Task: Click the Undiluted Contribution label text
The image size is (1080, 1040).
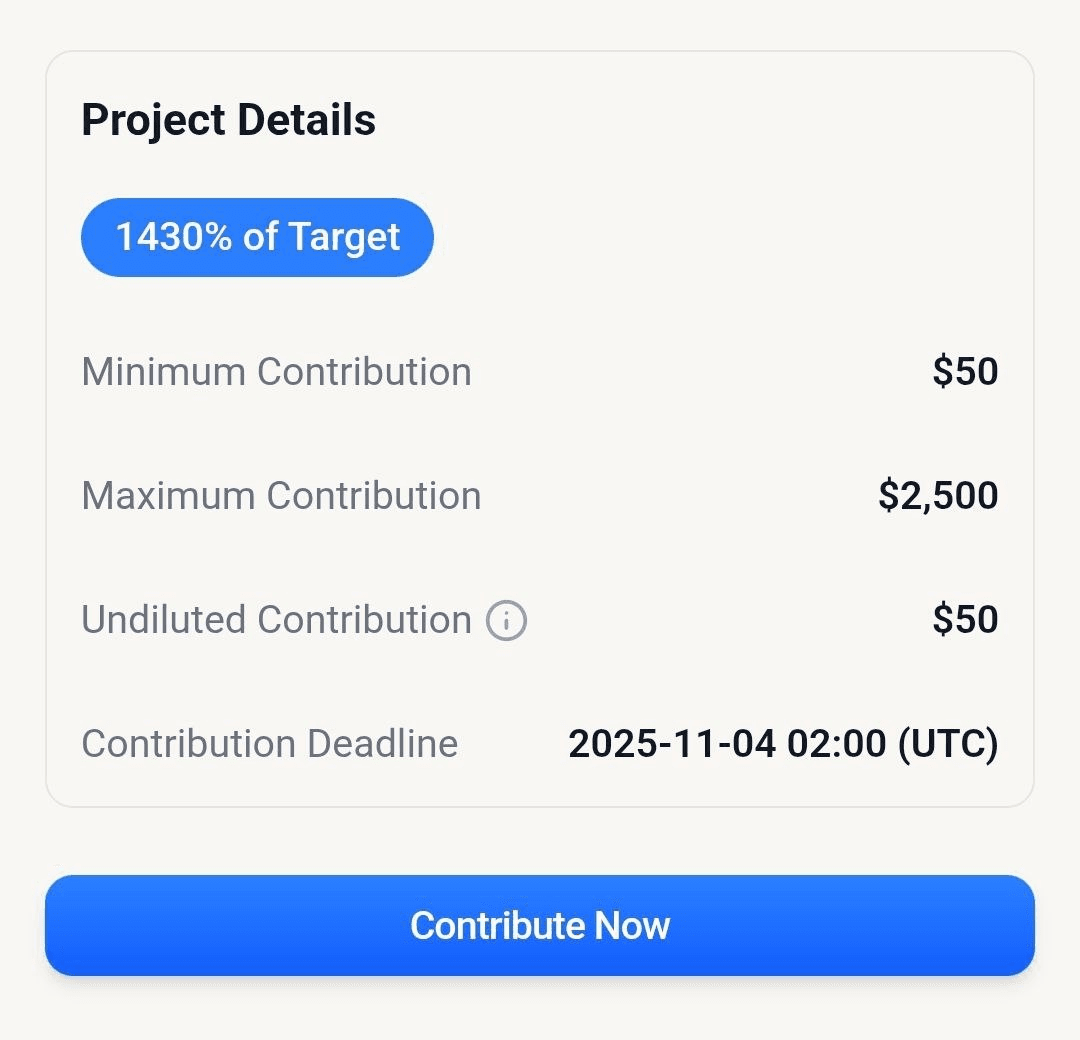Action: point(276,620)
